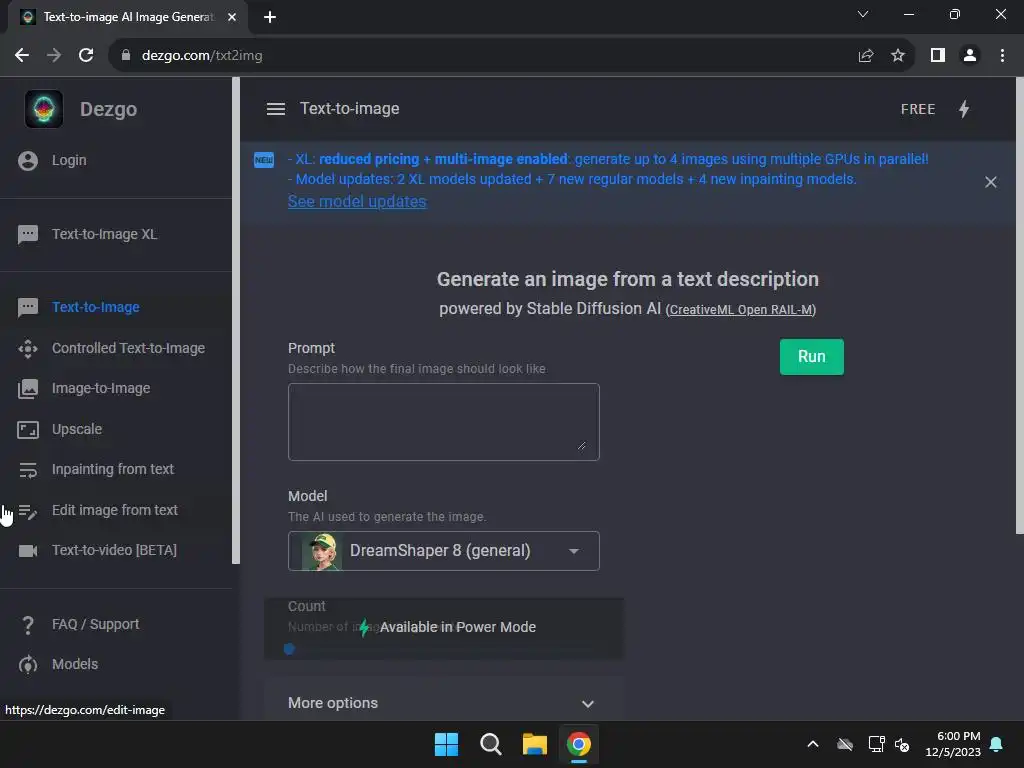This screenshot has height=768, width=1024.
Task: Select Text-to-Image sidebar item
Action: tap(95, 307)
